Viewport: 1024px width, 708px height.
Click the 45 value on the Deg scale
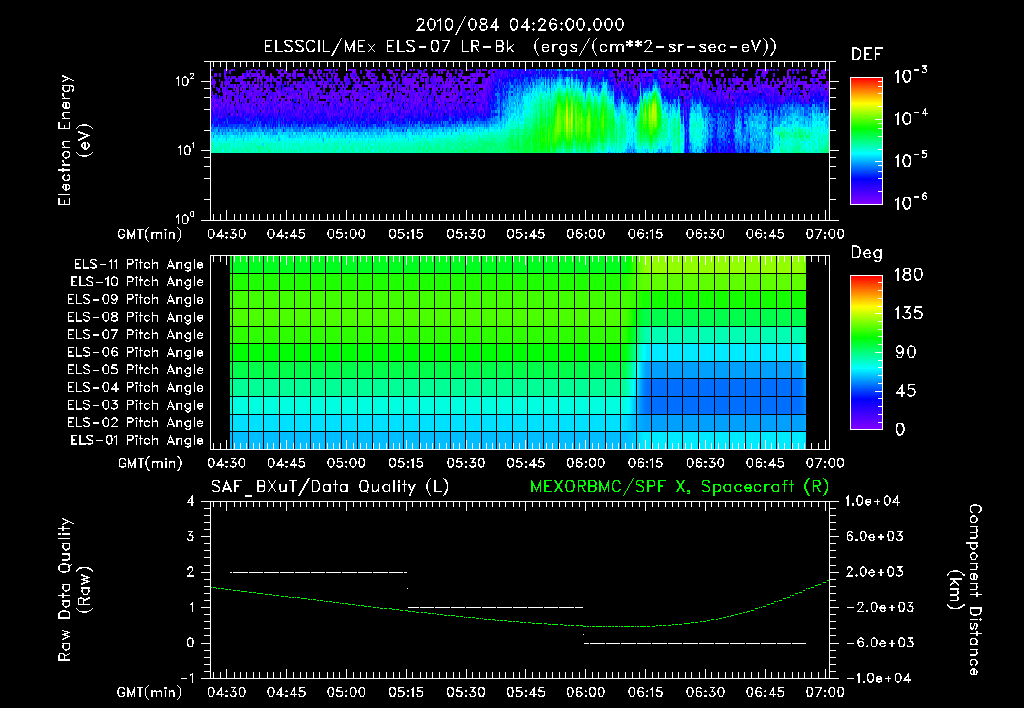coord(906,391)
